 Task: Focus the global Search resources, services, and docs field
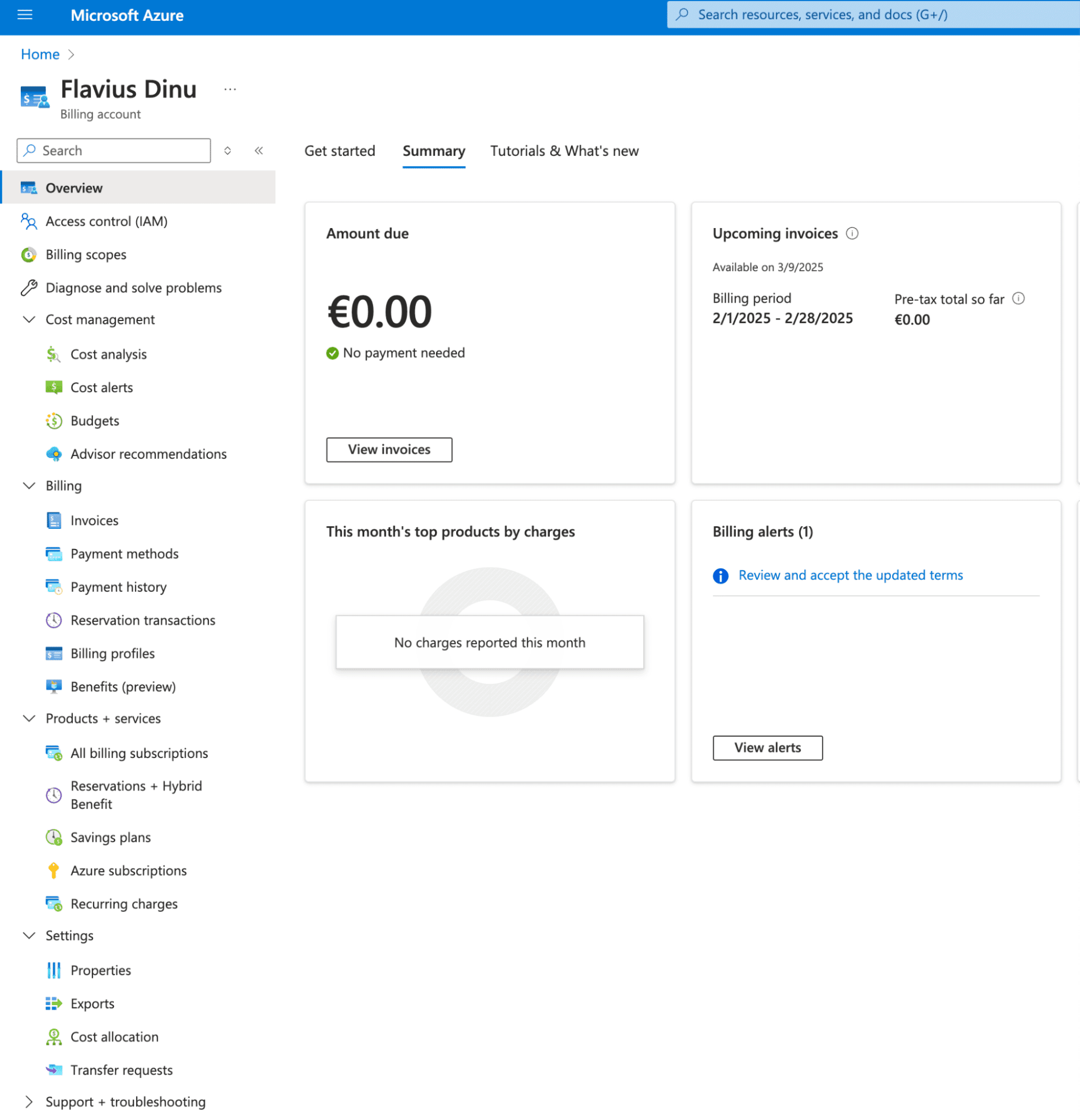coord(873,15)
